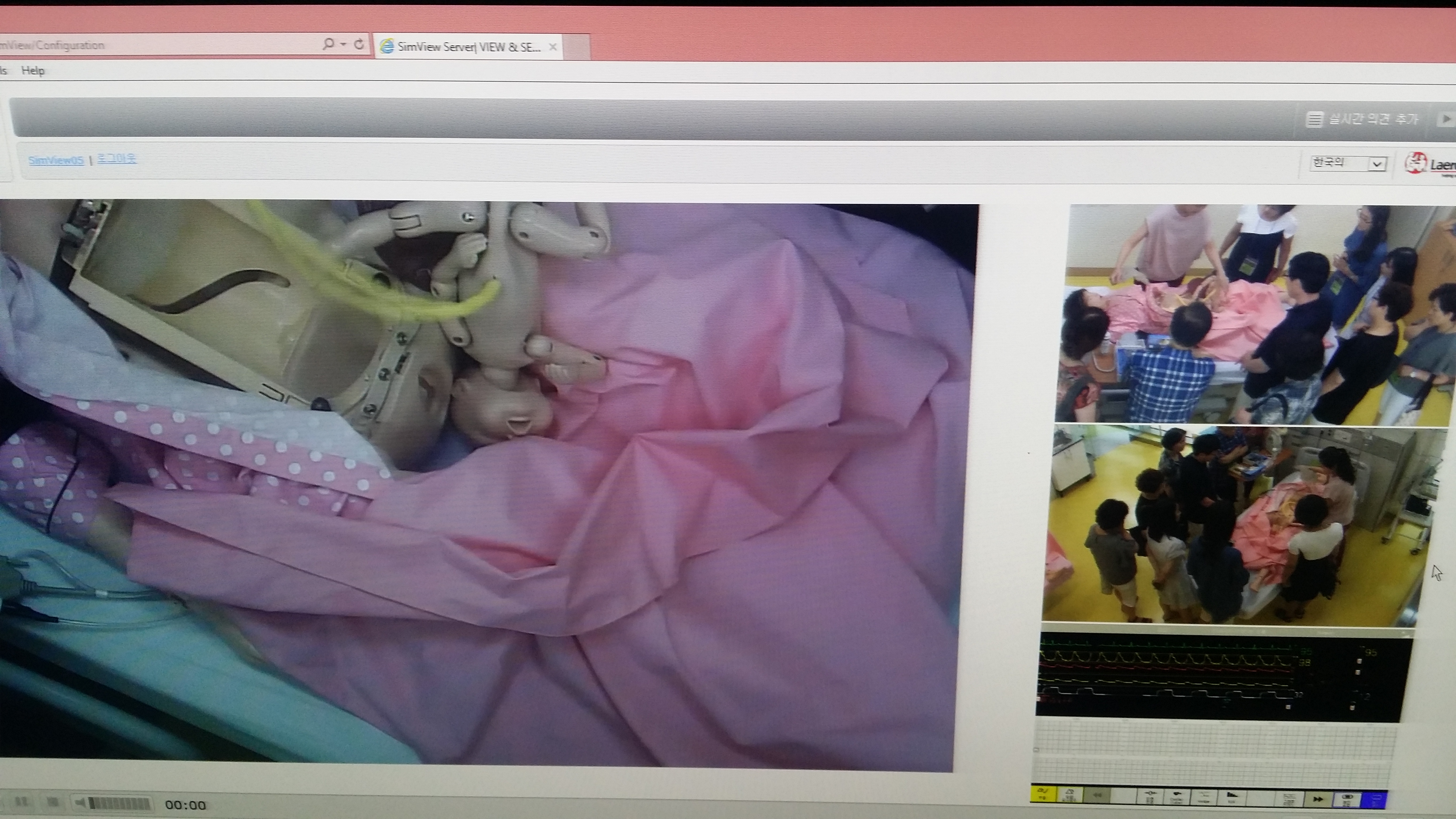Open the Help menu
This screenshot has height=819, width=1456.
point(33,70)
